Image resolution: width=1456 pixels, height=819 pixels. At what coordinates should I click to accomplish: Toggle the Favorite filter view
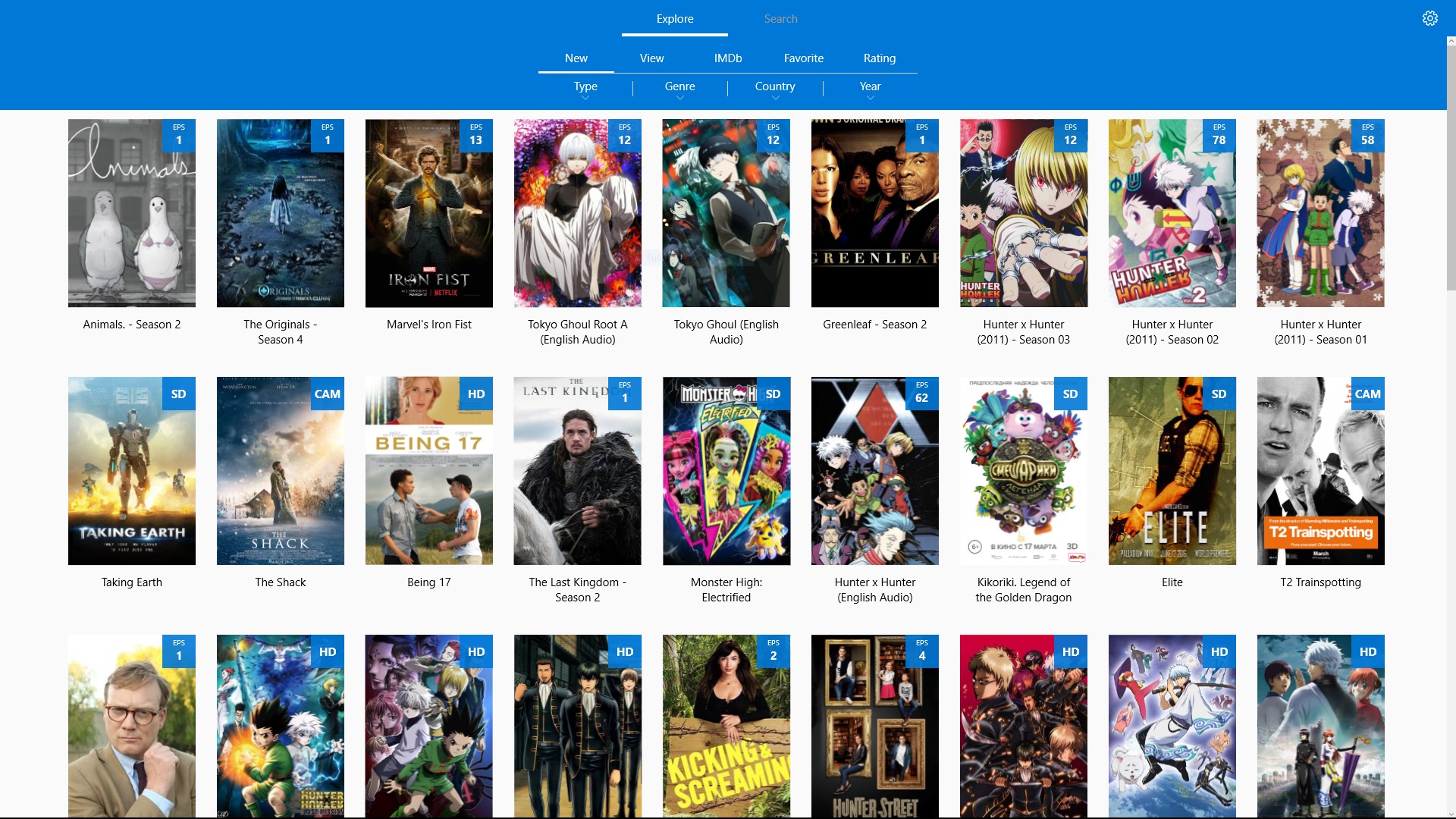804,58
